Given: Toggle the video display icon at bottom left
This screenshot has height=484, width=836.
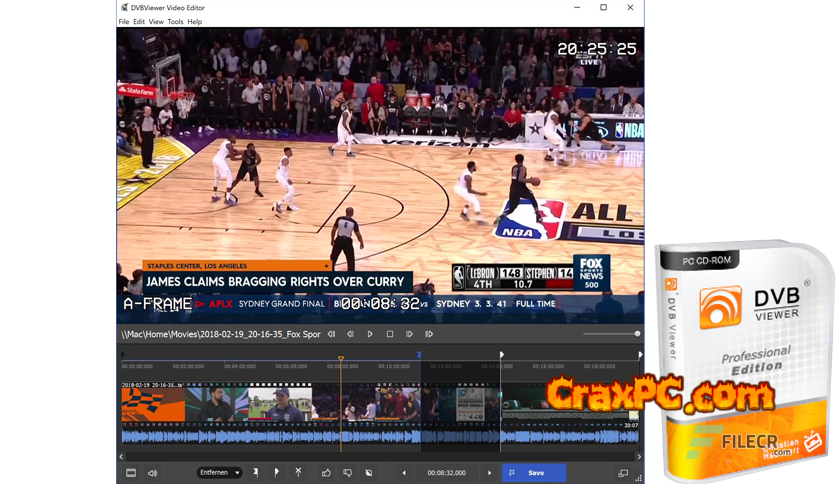Looking at the screenshot, I should (x=131, y=473).
